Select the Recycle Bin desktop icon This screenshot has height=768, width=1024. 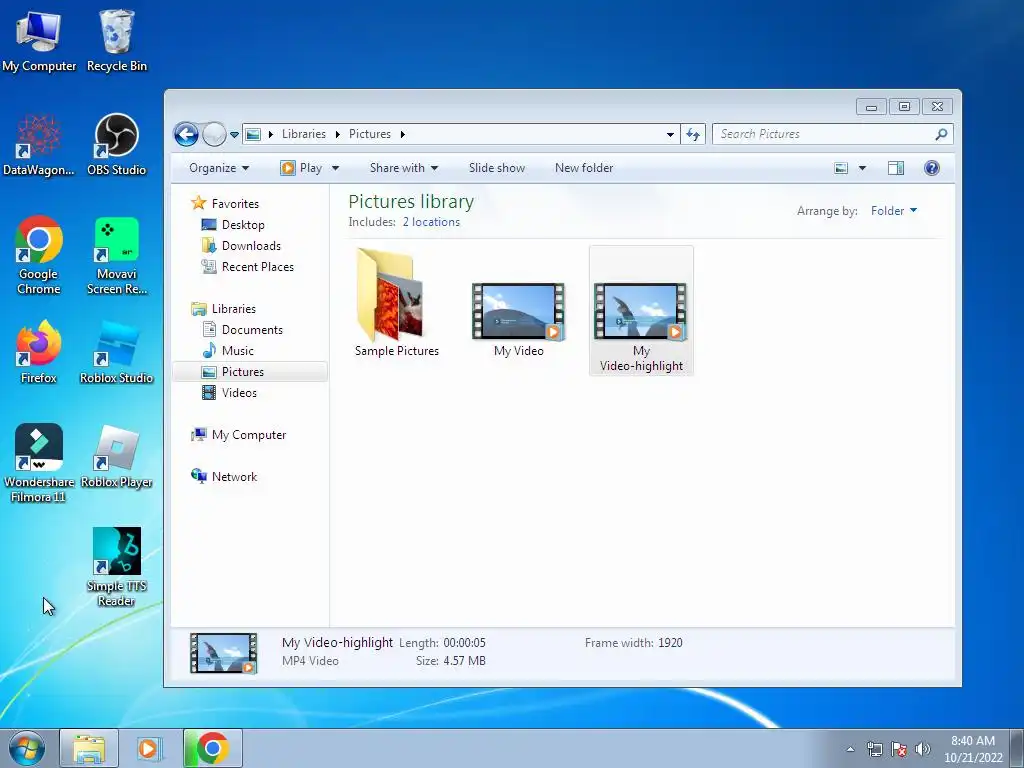point(116,41)
